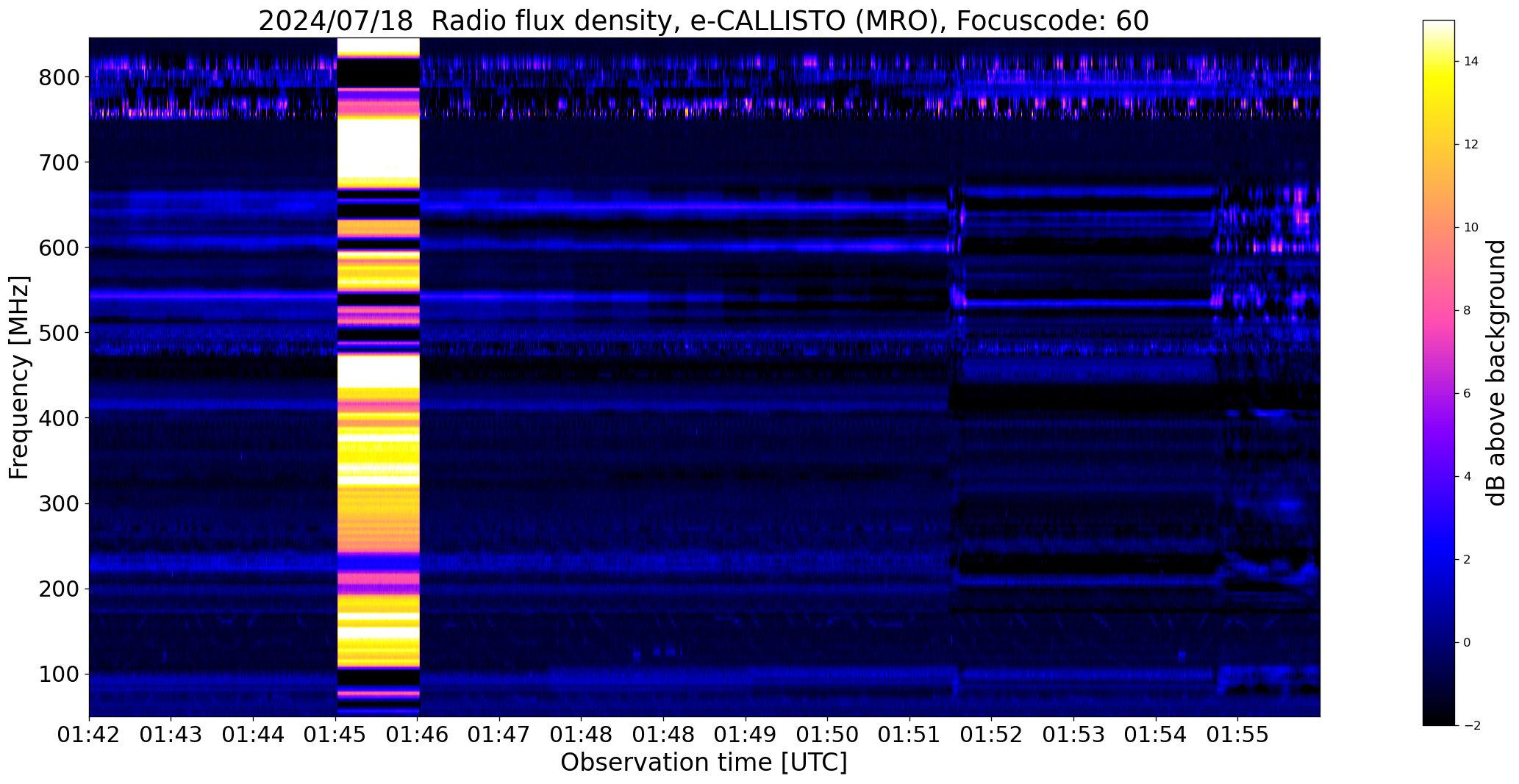Click the 01:45 time tick label
This screenshot has width=1519, height=784.
click(336, 735)
